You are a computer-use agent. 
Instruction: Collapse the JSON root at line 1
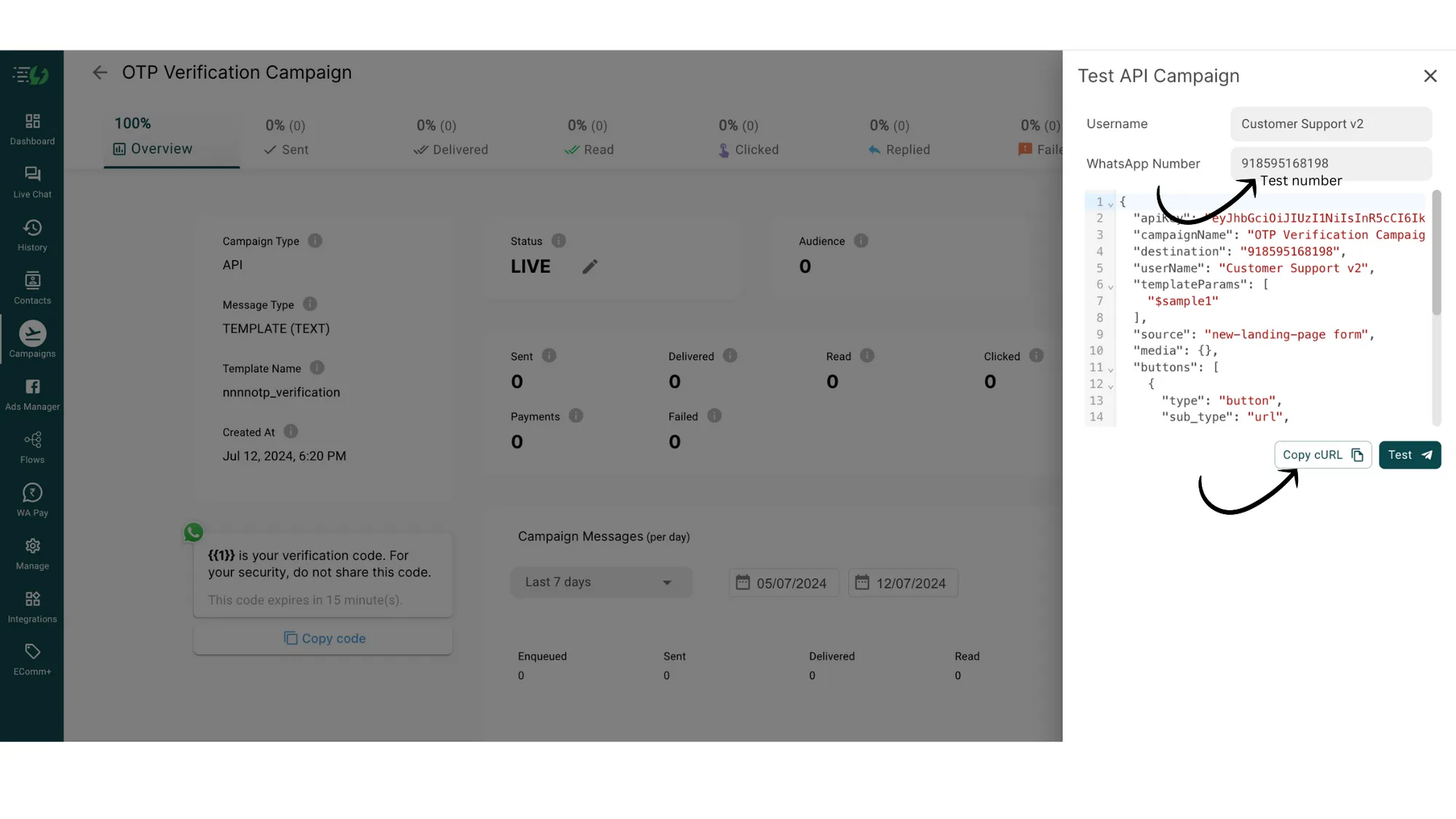[1111, 203]
